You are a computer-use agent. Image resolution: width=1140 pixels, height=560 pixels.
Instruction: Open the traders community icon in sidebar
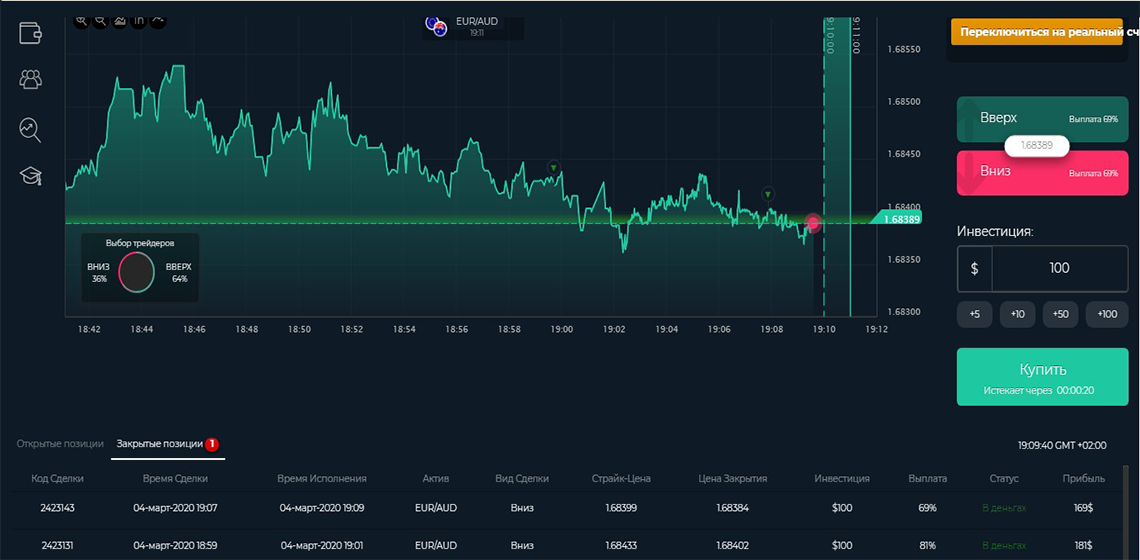(31, 79)
